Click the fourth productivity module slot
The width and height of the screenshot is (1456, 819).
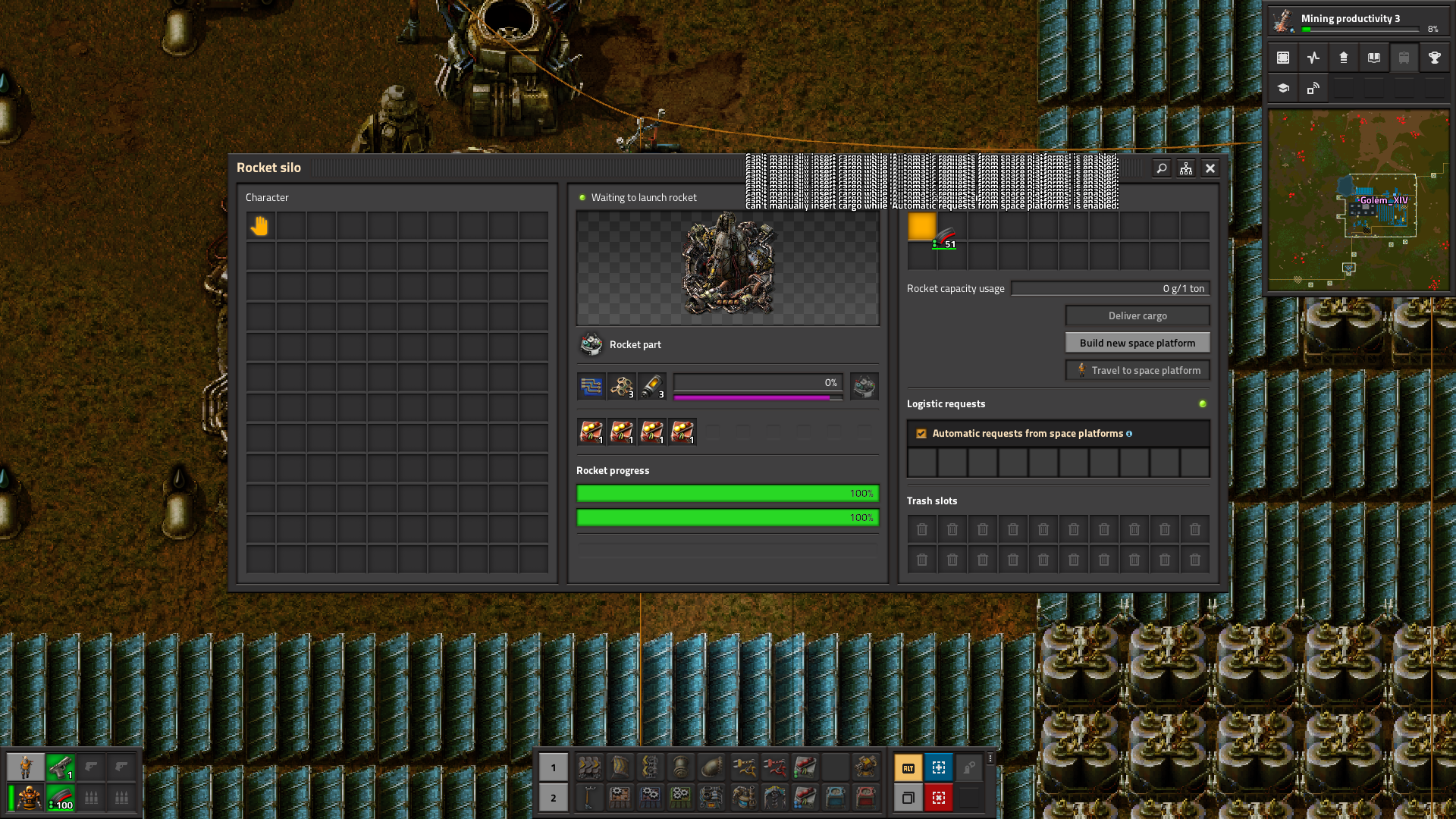(x=682, y=432)
